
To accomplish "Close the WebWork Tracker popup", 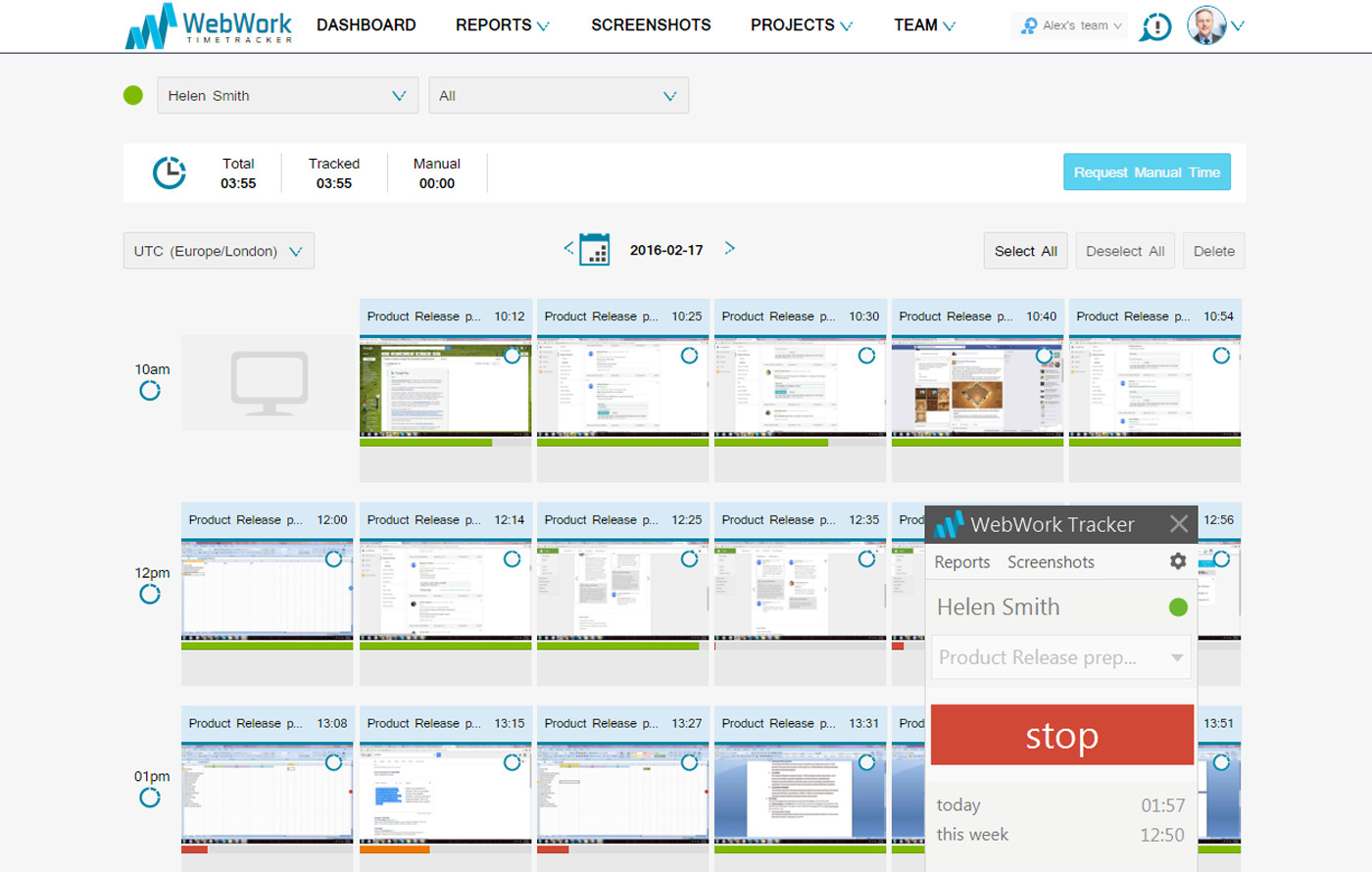I will point(1179,524).
